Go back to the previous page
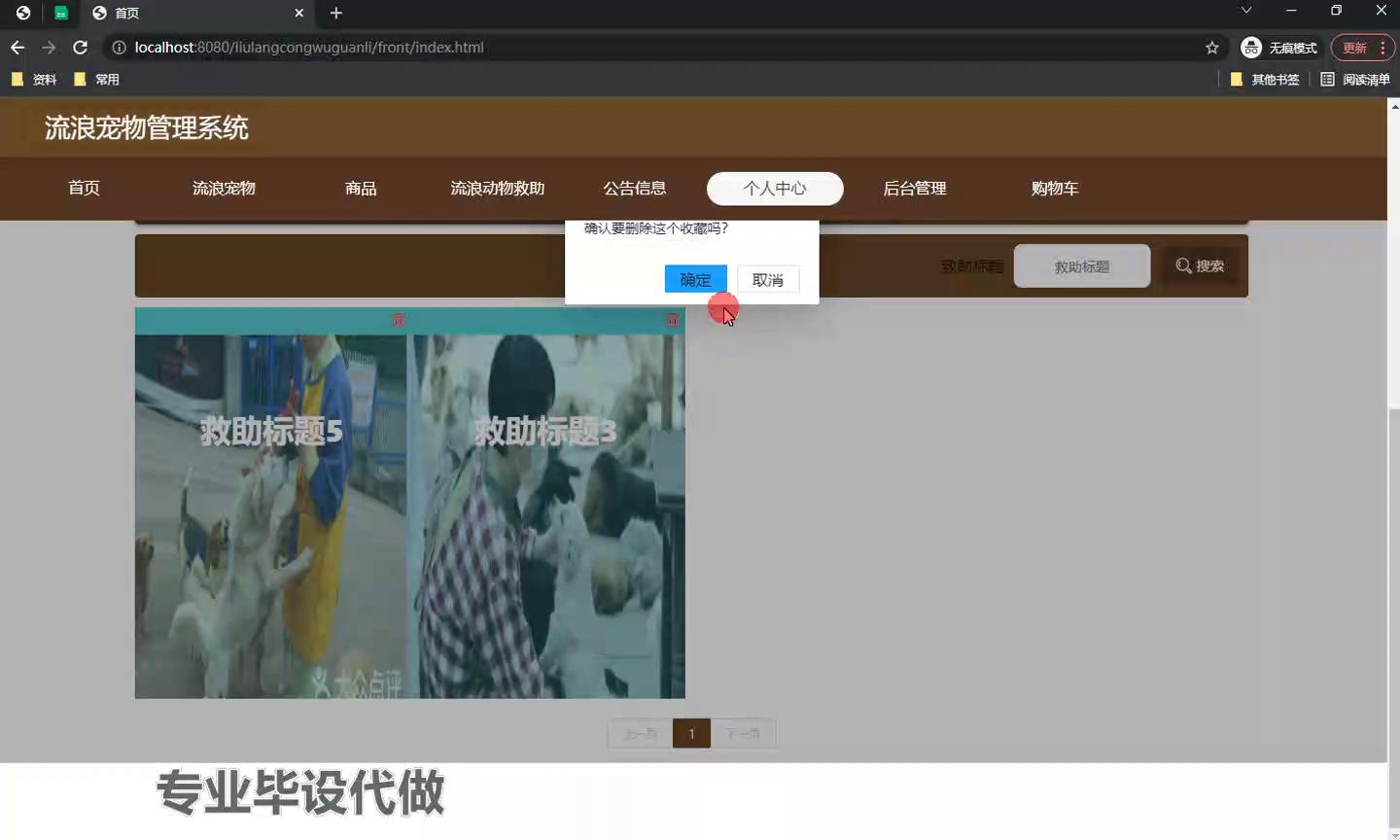Viewport: 1400px width, 840px height. click(17, 48)
